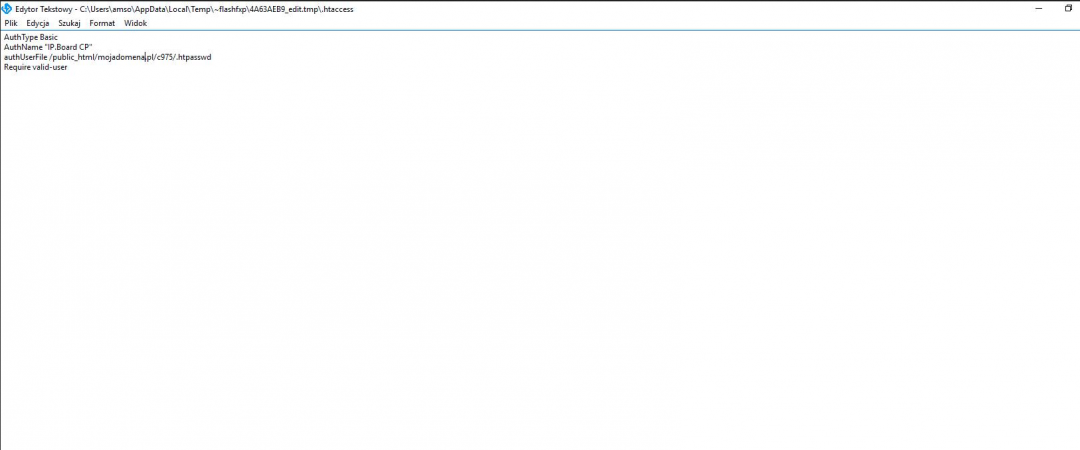Viewport: 1080px width, 450px height.
Task: Place cursor on the word Basic
Action: pos(49,37)
